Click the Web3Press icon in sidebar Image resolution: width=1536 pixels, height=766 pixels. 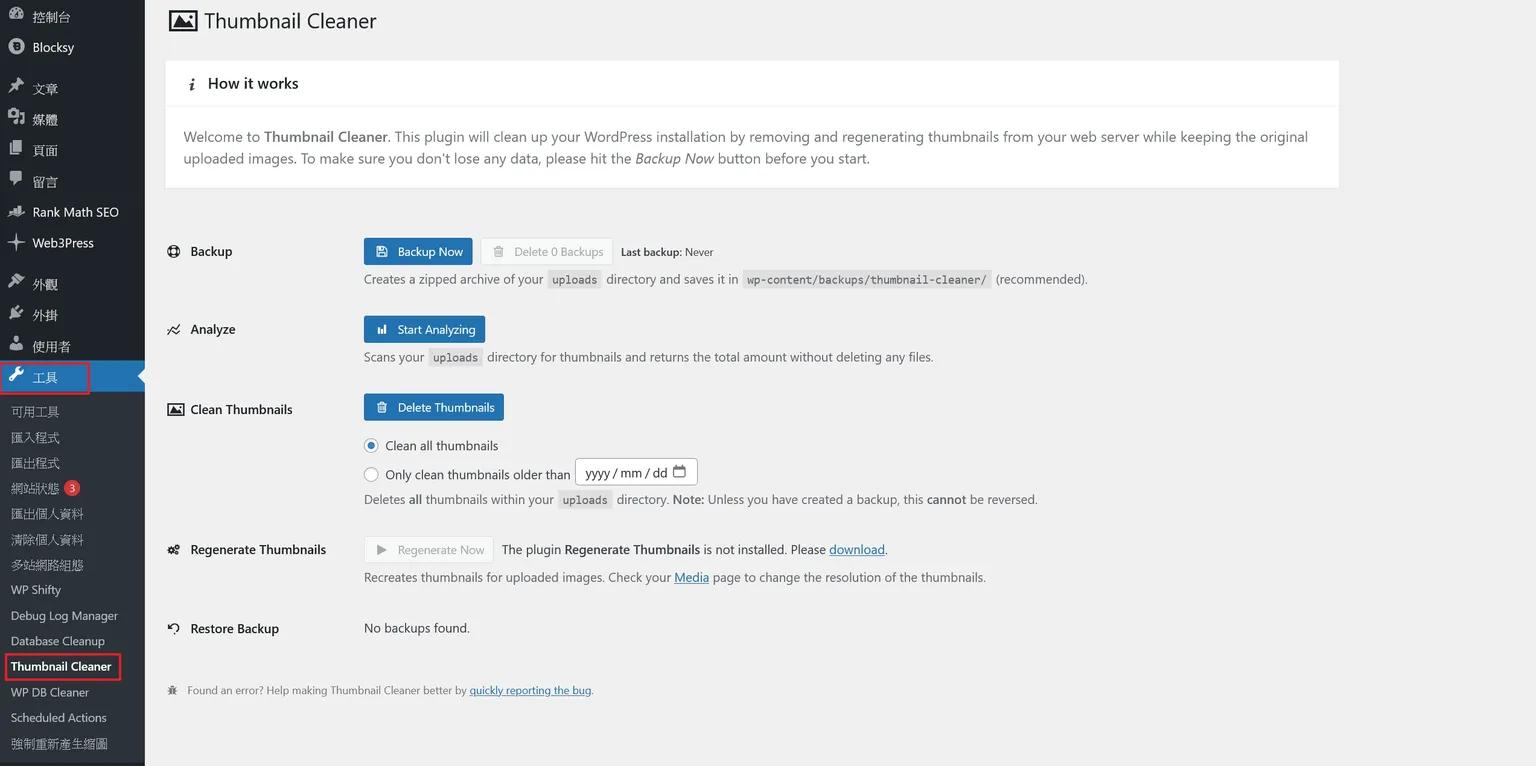[x=16, y=243]
